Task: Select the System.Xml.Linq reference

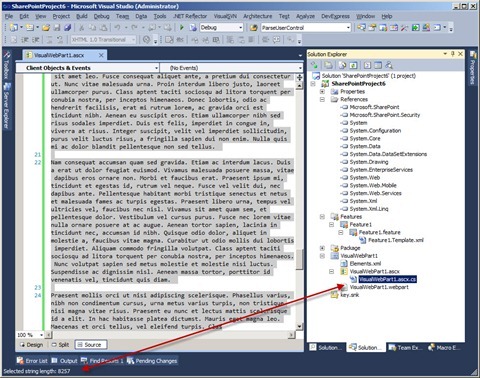Action: pyautogui.click(x=369, y=209)
